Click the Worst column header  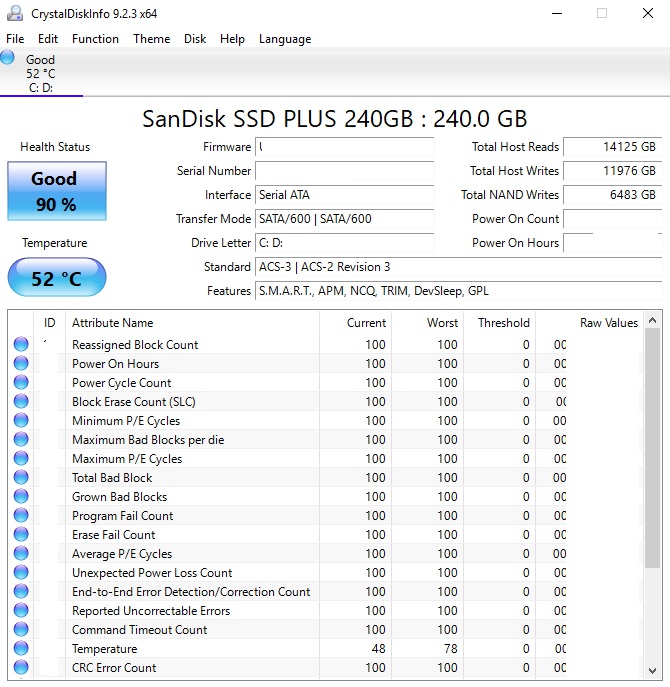click(427, 323)
